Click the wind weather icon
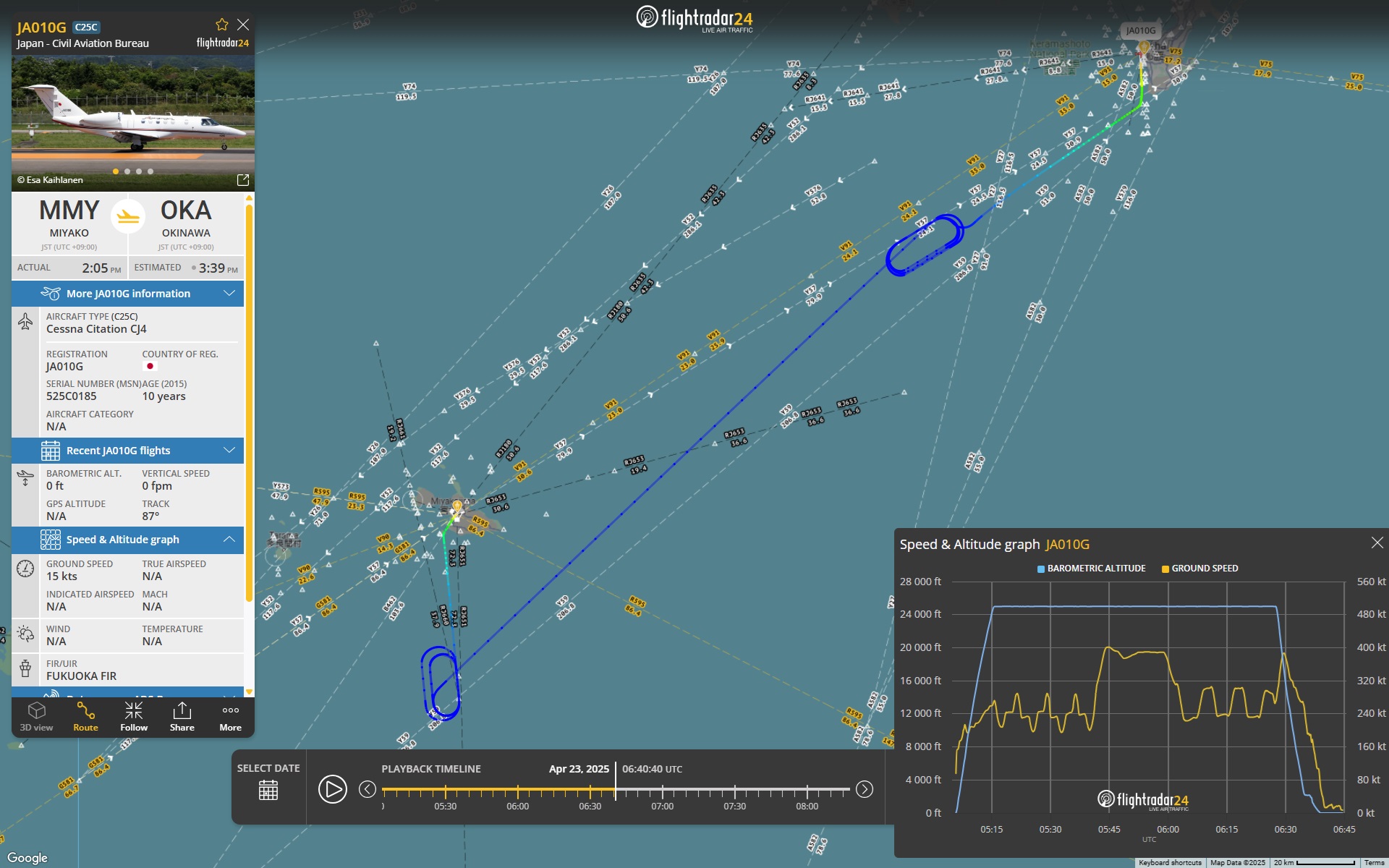The height and width of the screenshot is (868, 1389). click(25, 634)
